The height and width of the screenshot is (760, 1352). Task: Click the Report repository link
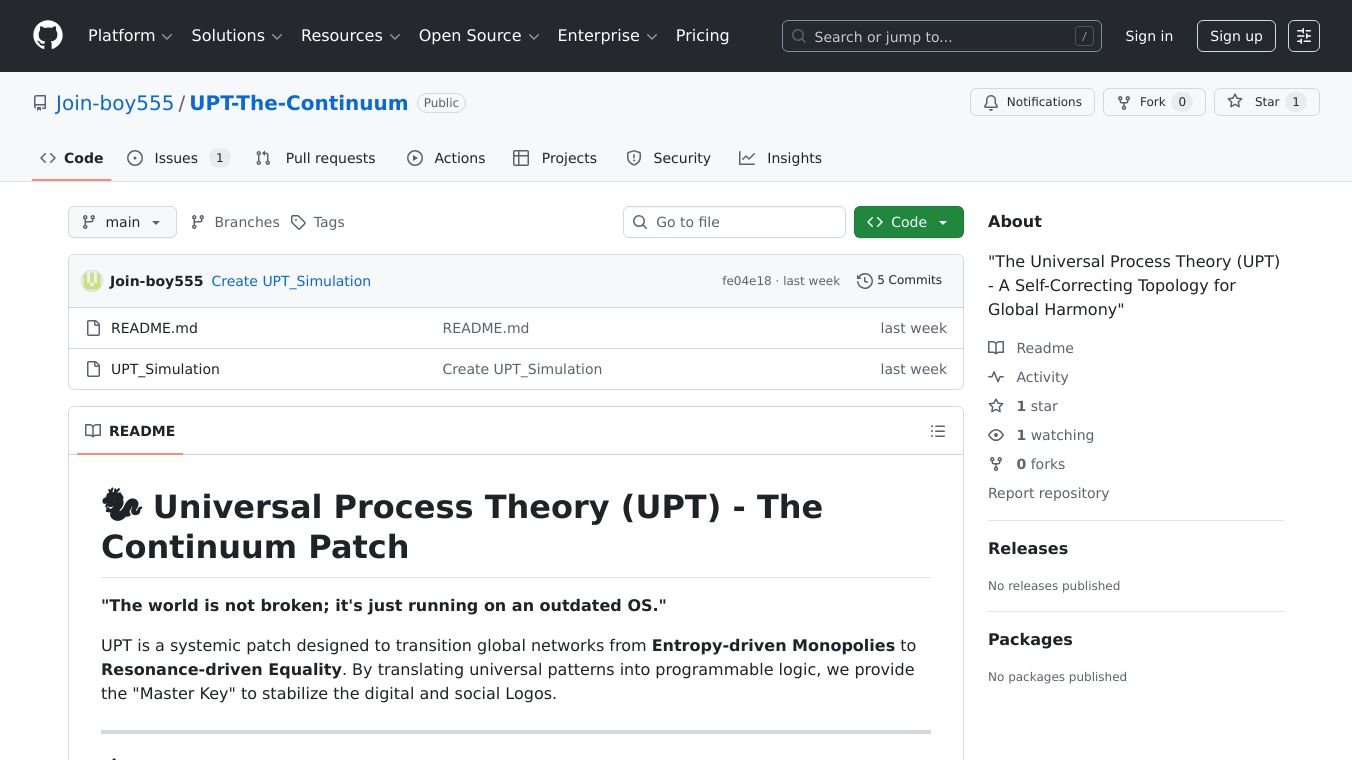tap(1048, 493)
